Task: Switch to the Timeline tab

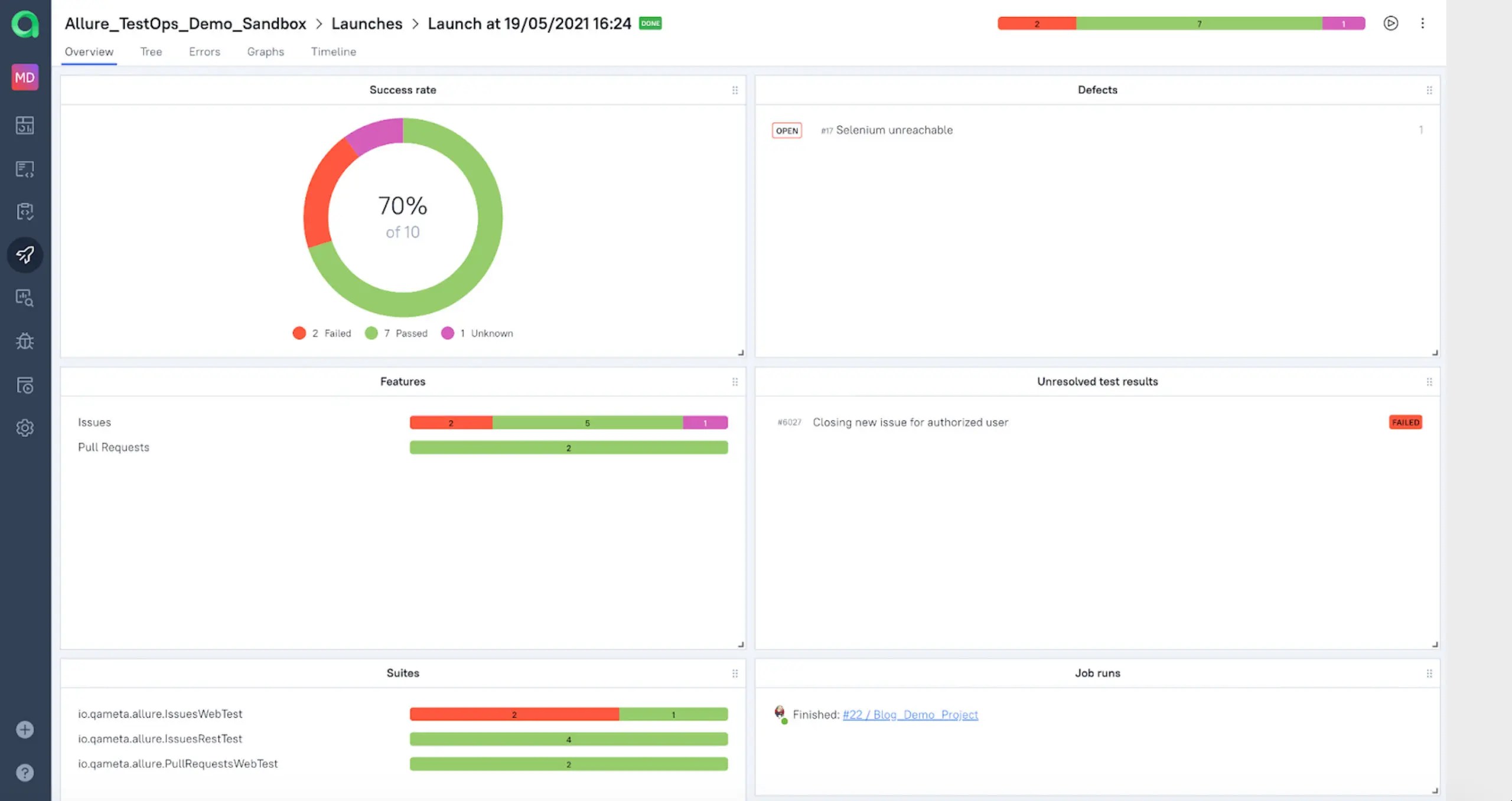Action: pyautogui.click(x=333, y=52)
